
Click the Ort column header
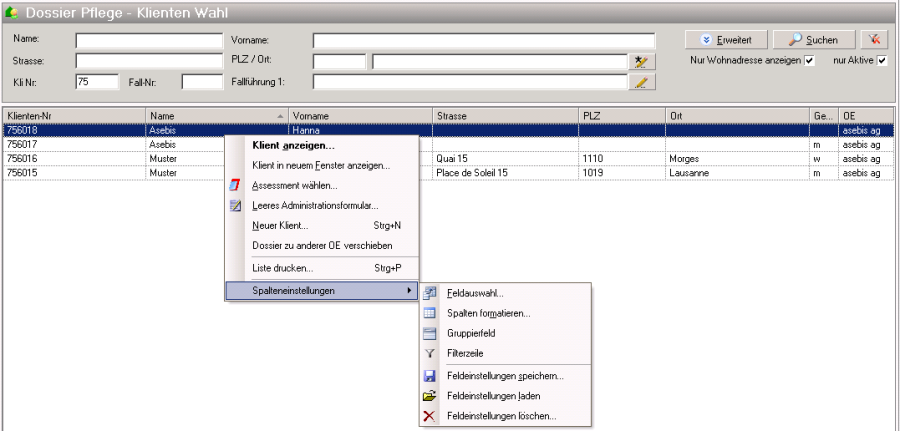[x=738, y=116]
